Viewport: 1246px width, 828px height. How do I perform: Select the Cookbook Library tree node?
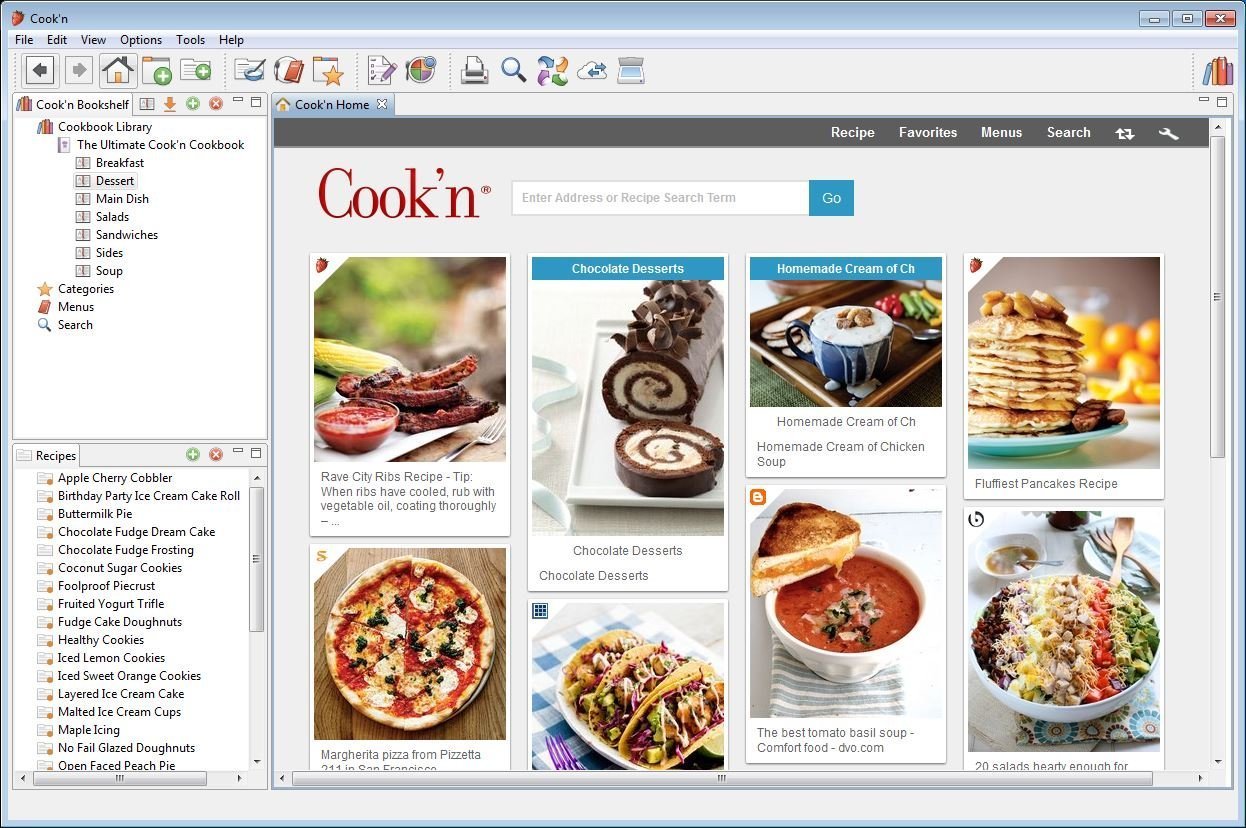point(104,127)
